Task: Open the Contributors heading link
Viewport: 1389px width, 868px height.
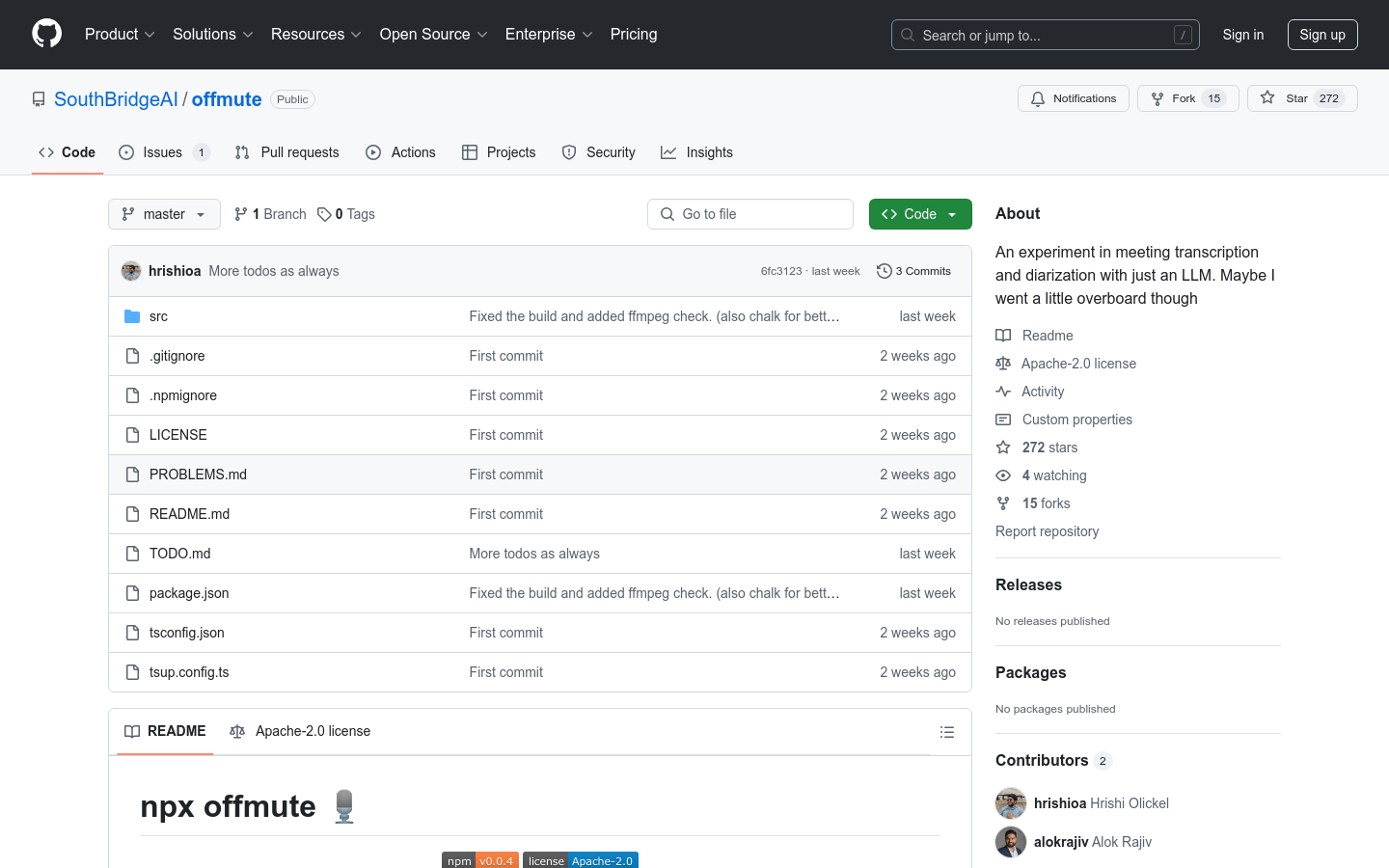Action: tap(1053, 760)
